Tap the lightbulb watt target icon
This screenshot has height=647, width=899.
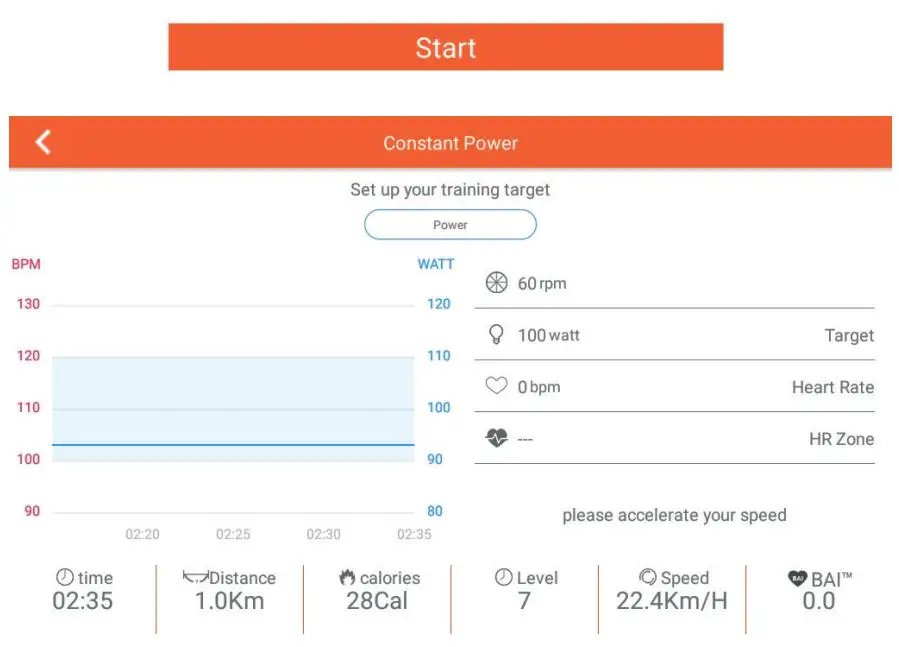(496, 335)
